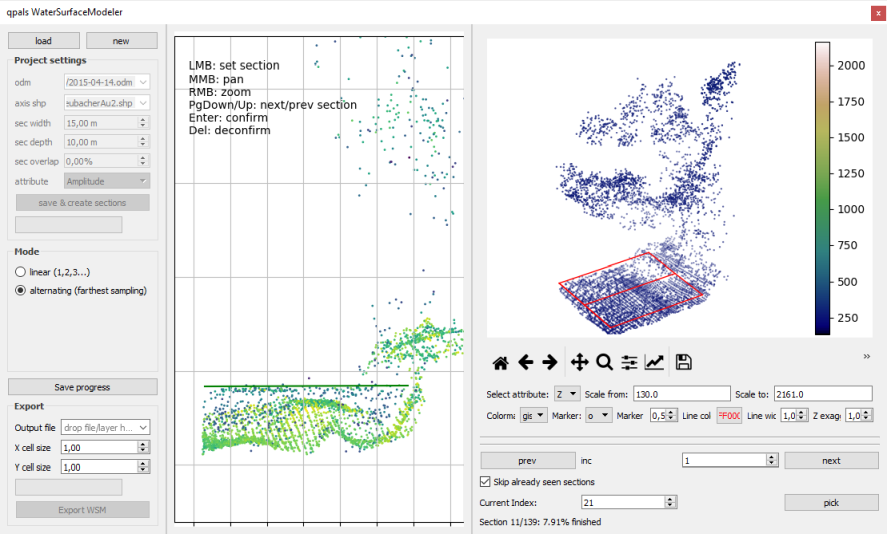The width and height of the screenshot is (887, 534).
Task: Click the save figure floppy icon
Action: click(x=684, y=362)
